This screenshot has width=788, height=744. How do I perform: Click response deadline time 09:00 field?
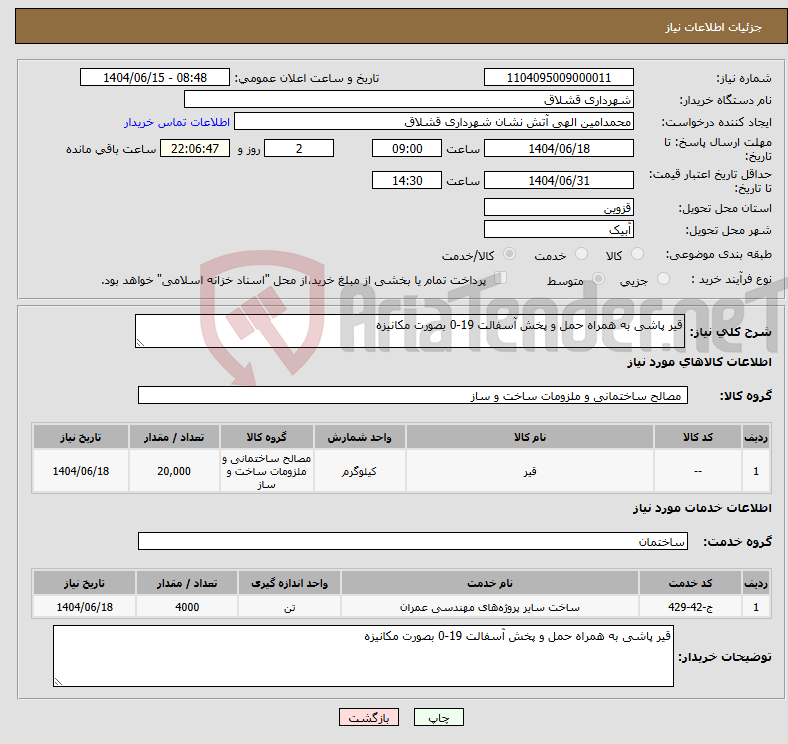[407, 148]
